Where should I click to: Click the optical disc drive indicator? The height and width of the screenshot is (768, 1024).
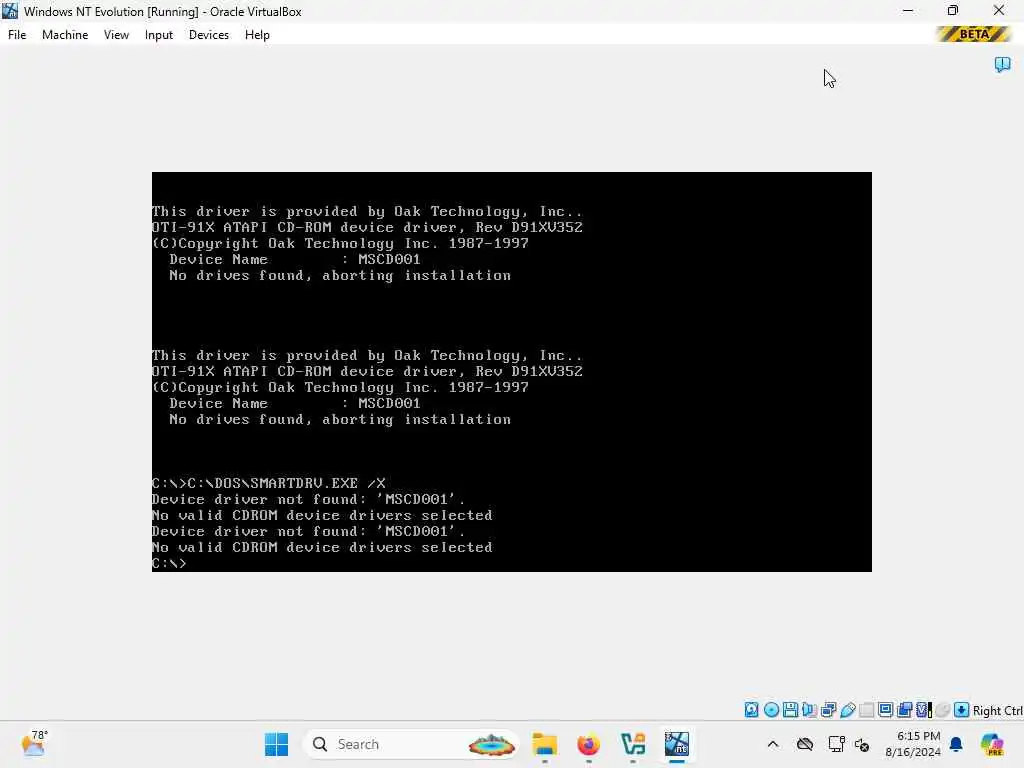coord(771,710)
